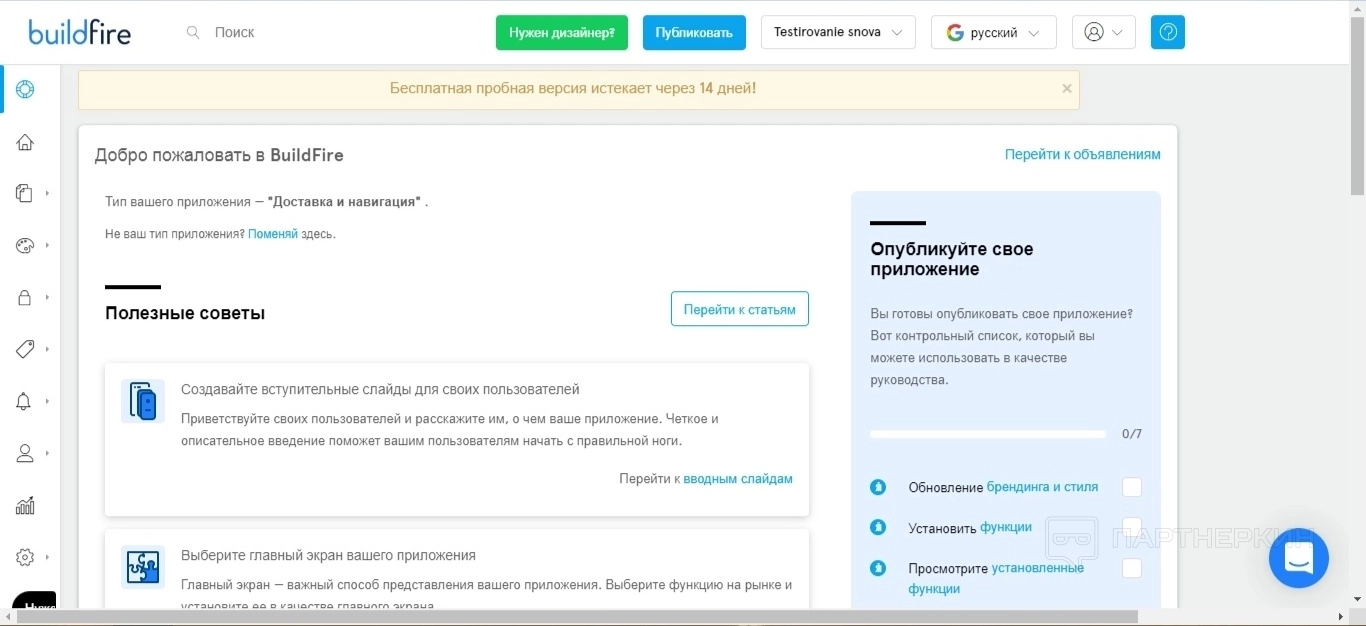Click the user account avatar icon

click(1093, 32)
